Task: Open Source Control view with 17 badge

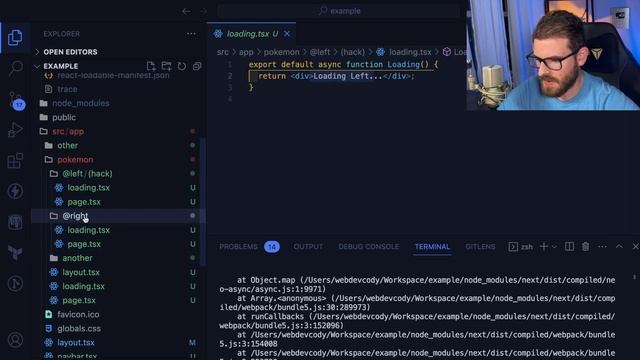Action: (x=16, y=100)
